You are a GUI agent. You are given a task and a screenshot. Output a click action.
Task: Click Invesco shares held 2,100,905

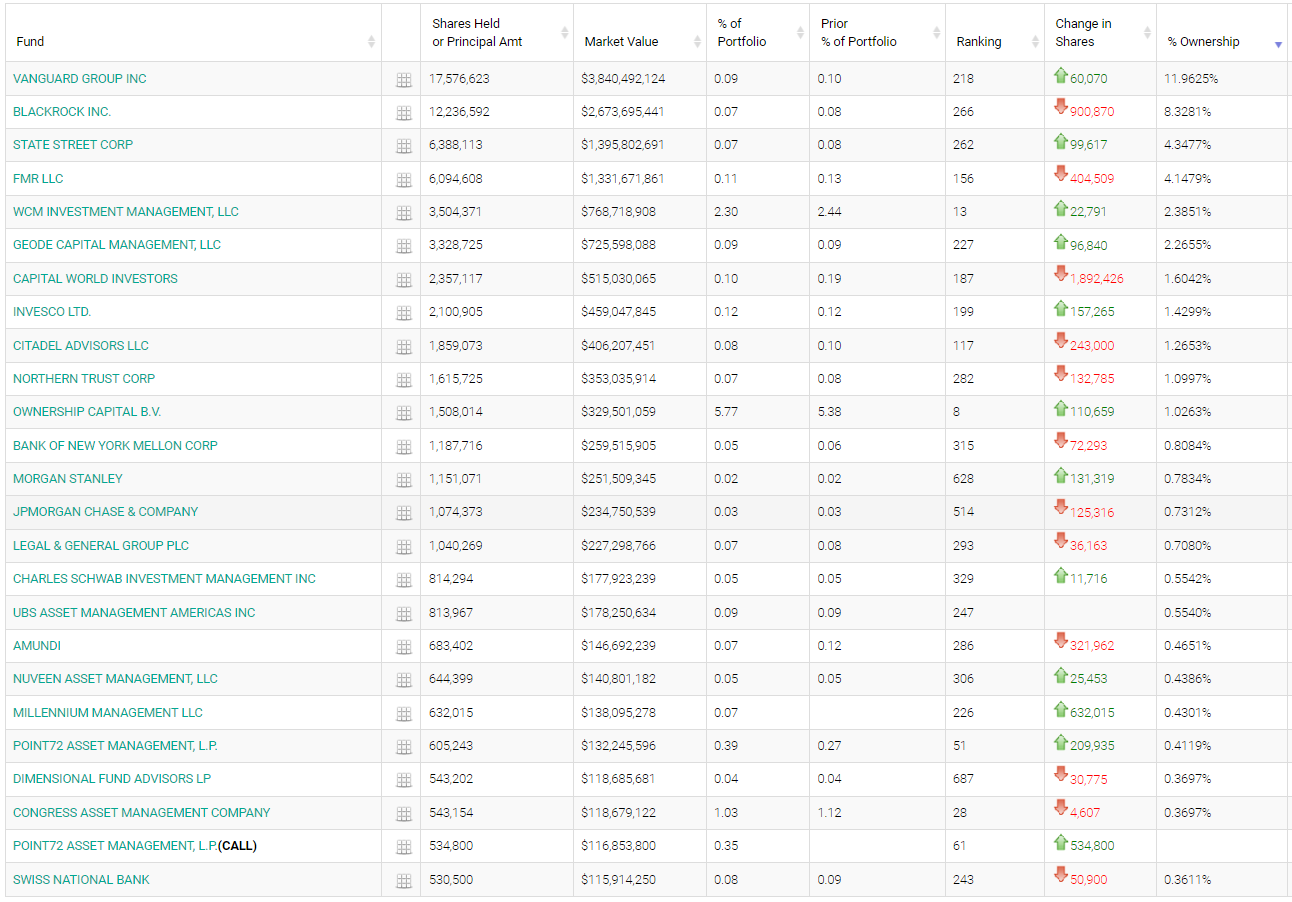[x=456, y=312]
